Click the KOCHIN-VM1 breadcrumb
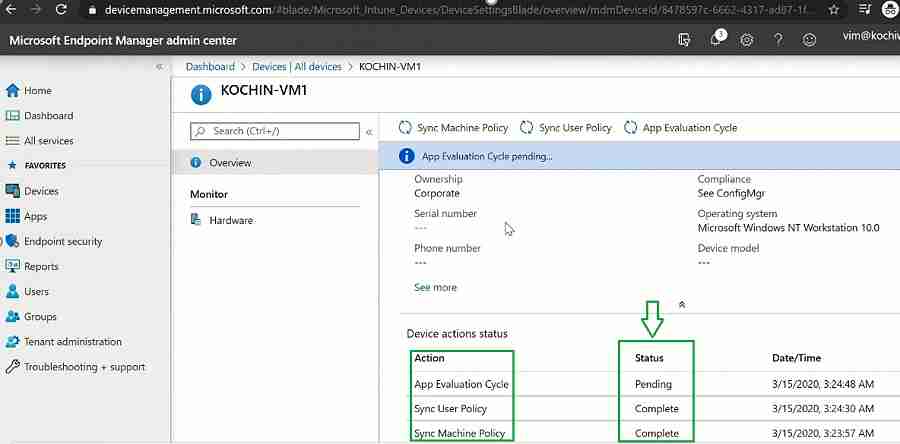Screen dimensions: 900x444 coord(390,67)
